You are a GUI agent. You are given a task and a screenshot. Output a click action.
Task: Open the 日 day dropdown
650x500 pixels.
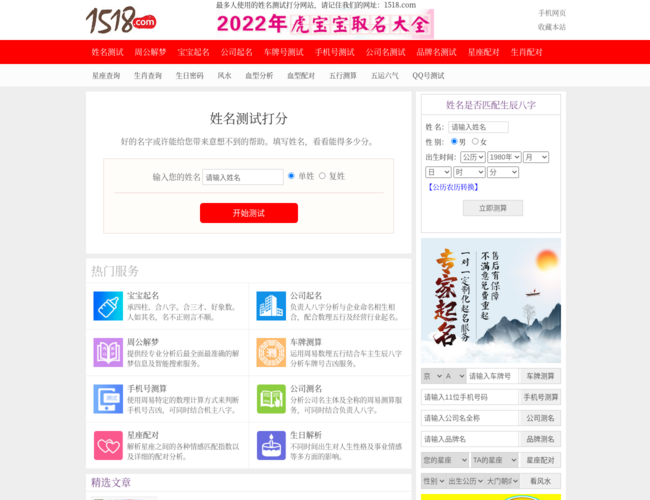438,172
